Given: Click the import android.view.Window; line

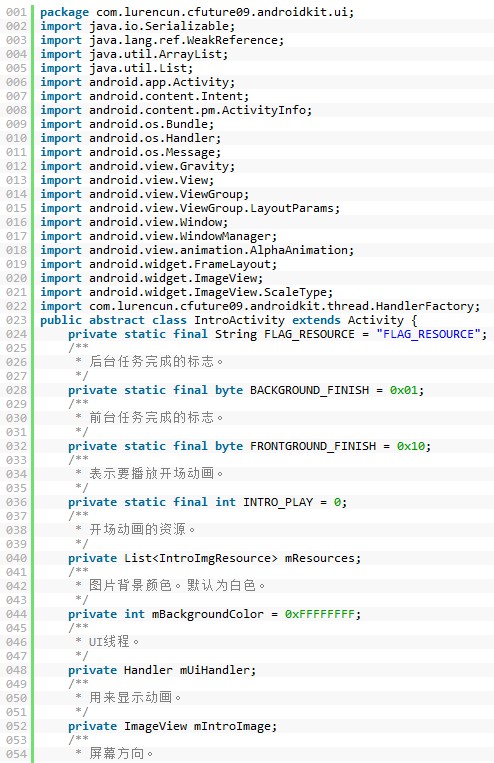Looking at the screenshot, I should pos(134,222).
